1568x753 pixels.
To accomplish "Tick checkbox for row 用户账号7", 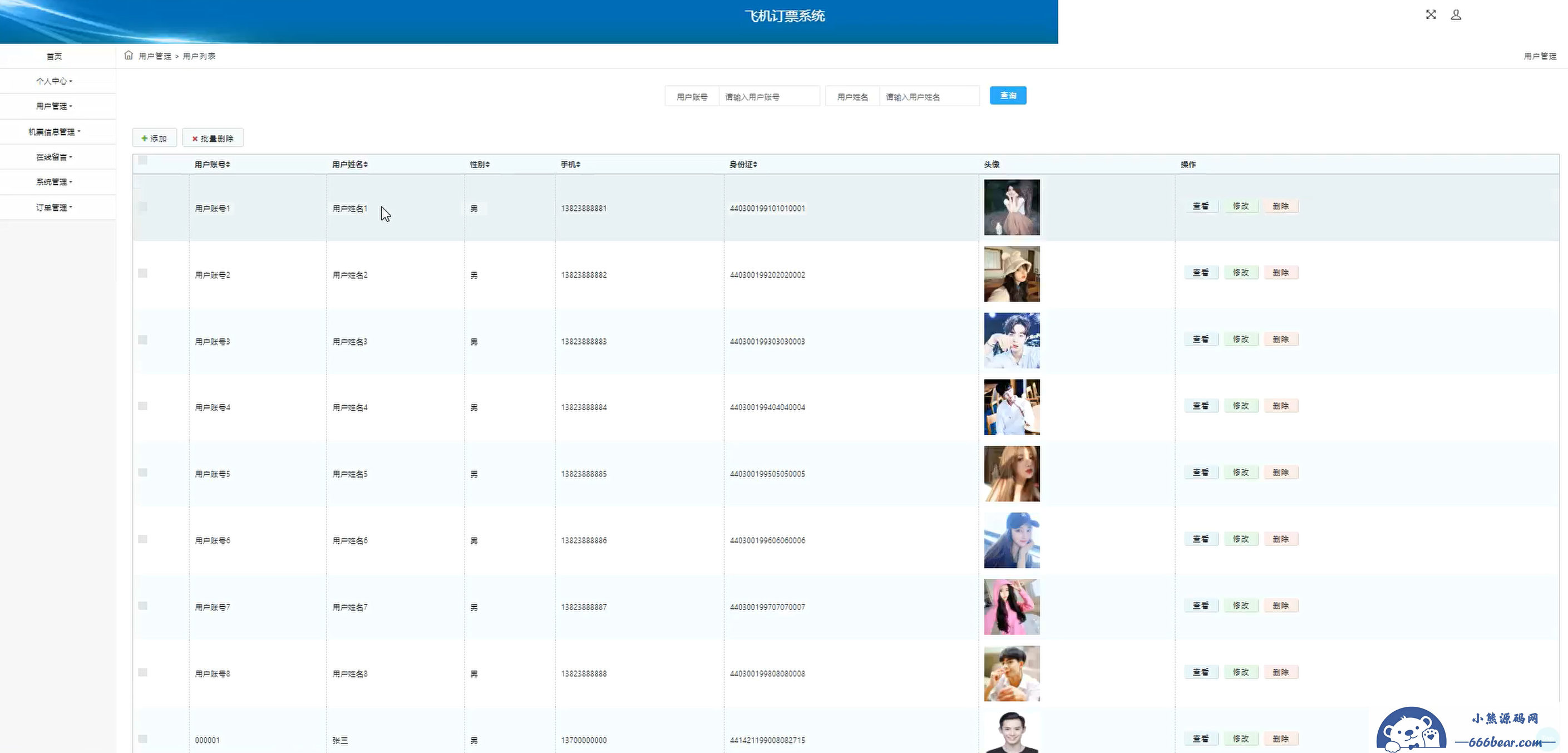I will click(142, 606).
